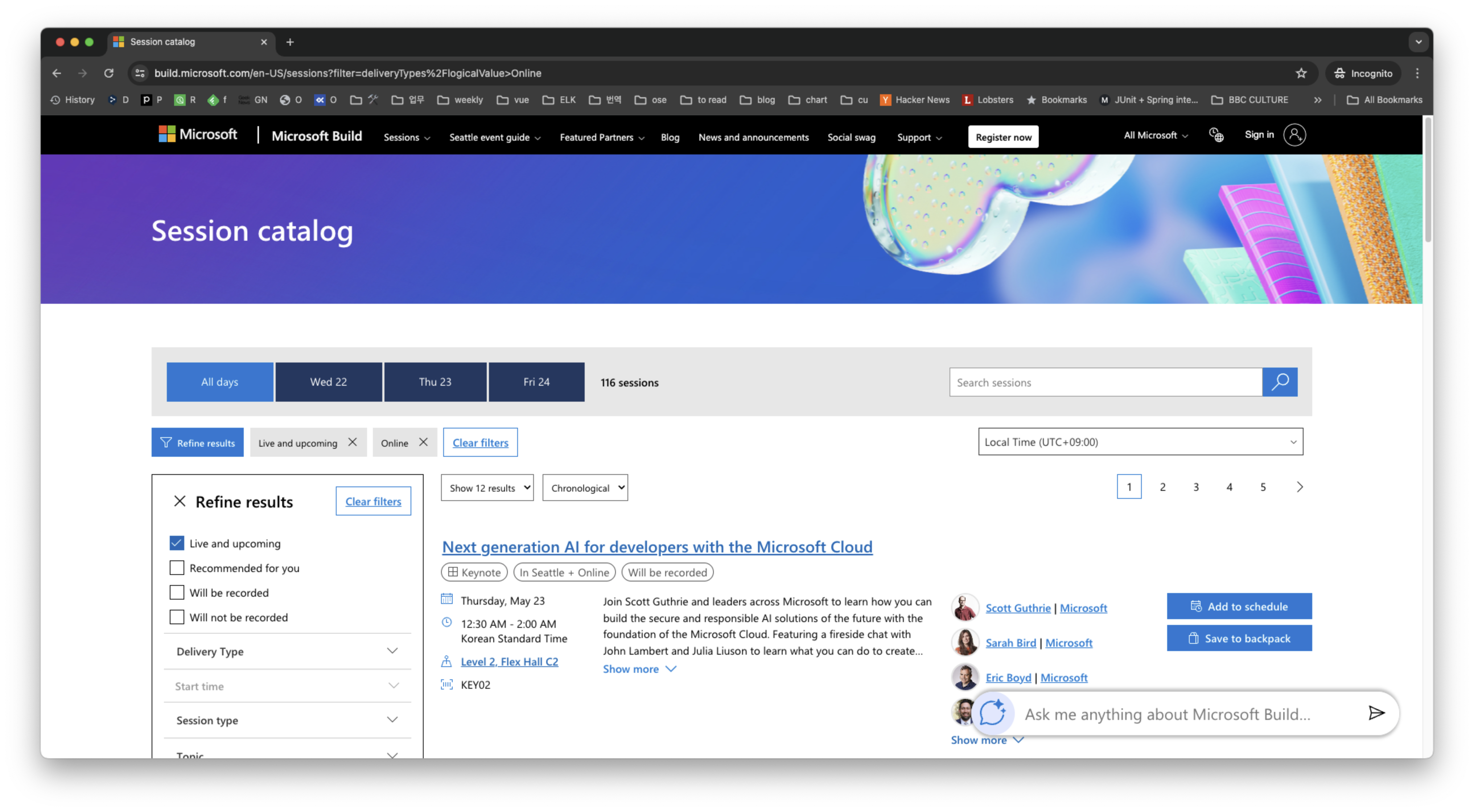Image resolution: width=1474 pixels, height=812 pixels.
Task: Click the Microsoft logo in the header
Action: pyautogui.click(x=198, y=135)
